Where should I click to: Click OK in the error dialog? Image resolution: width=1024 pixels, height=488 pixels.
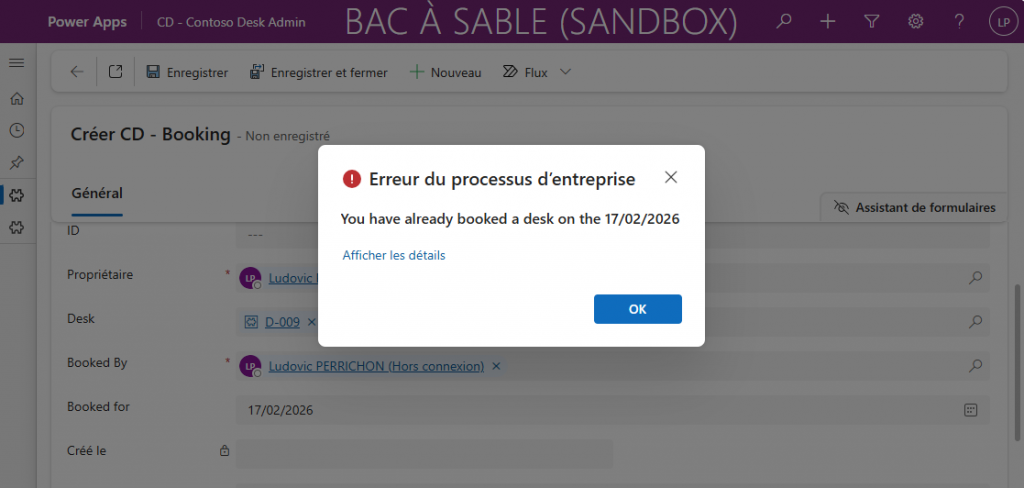click(637, 309)
